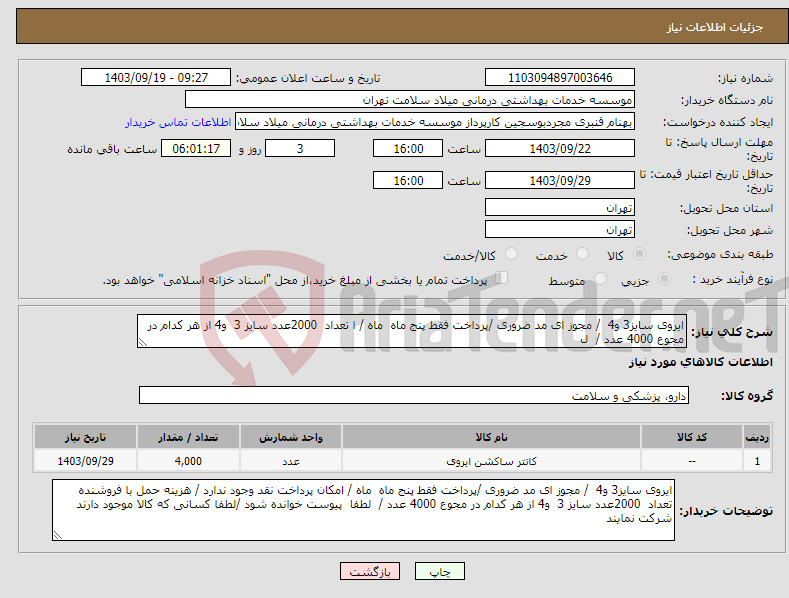Click the نوع فرآیند خرید label
This screenshot has width=789, height=598.
[733, 279]
